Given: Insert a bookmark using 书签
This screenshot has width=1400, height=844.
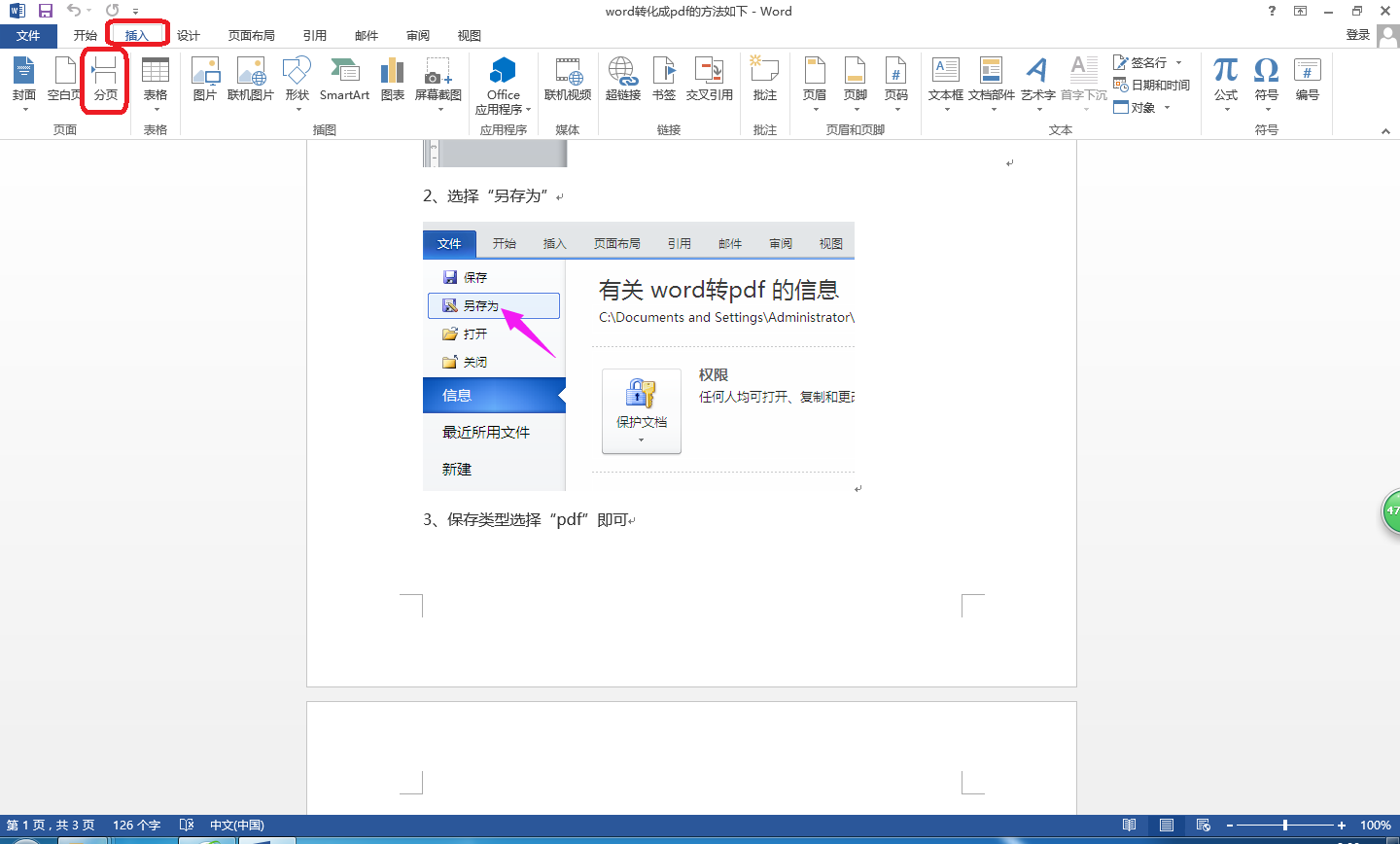Looking at the screenshot, I should 664,79.
